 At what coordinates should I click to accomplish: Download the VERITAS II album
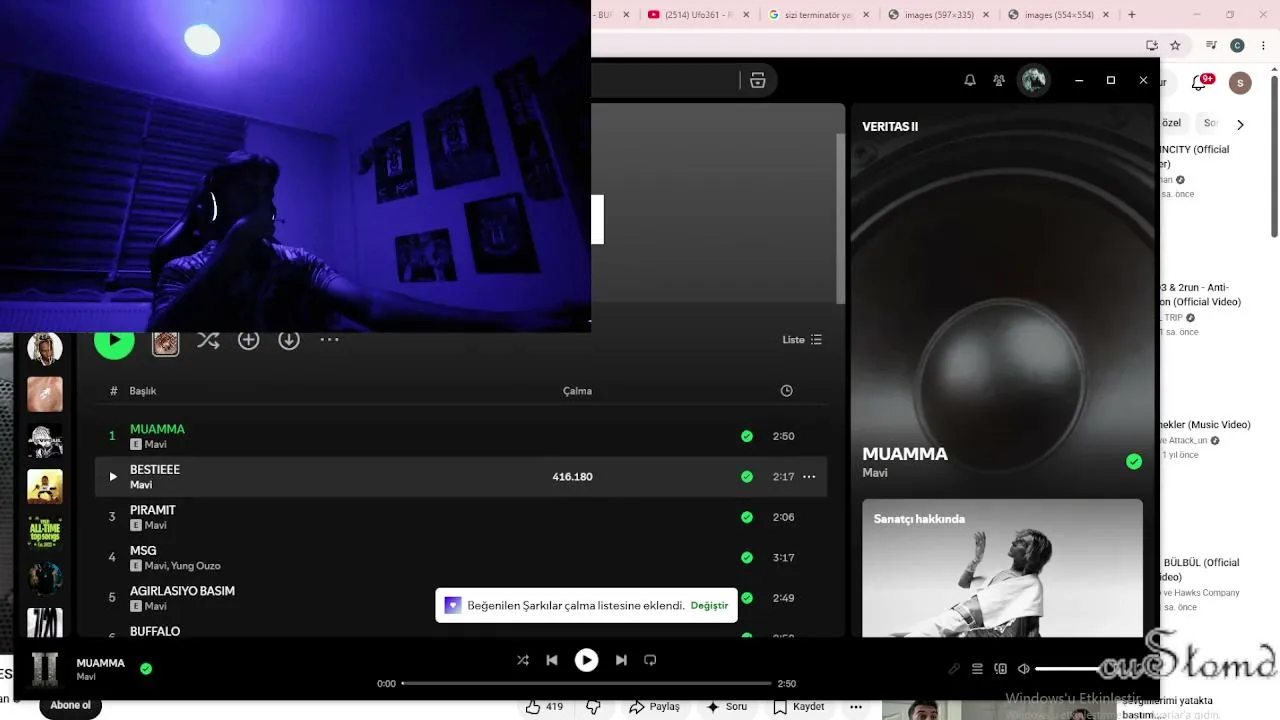point(289,340)
